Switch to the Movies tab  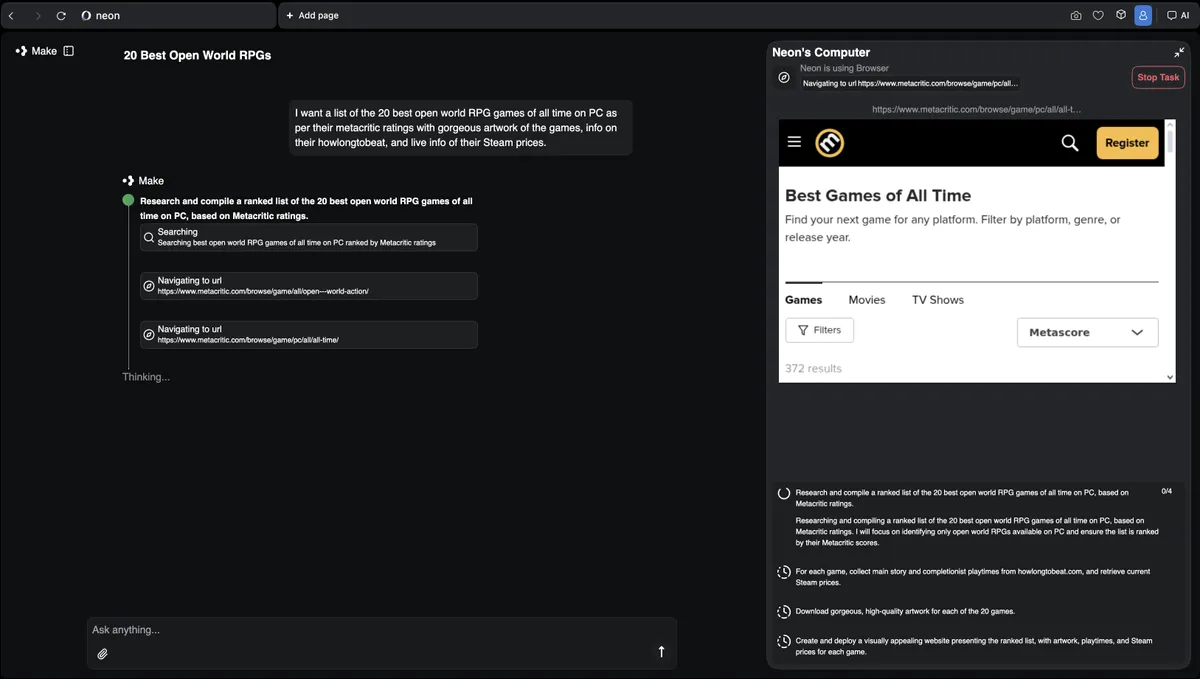[866, 300]
